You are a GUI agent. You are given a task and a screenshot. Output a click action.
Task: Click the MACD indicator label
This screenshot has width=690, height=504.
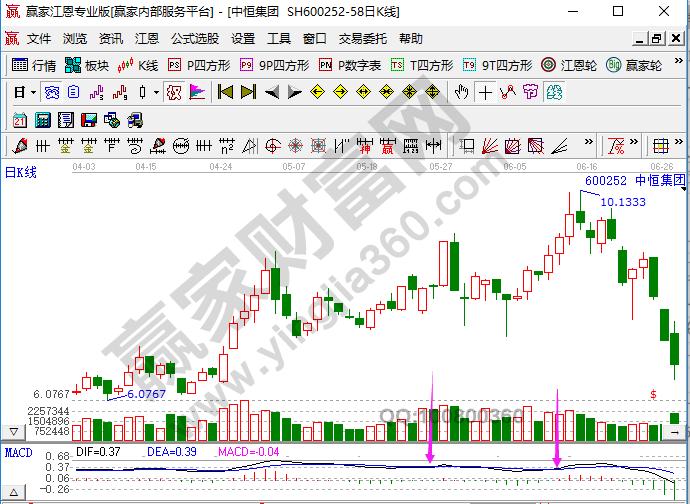pyautogui.click(x=18, y=453)
